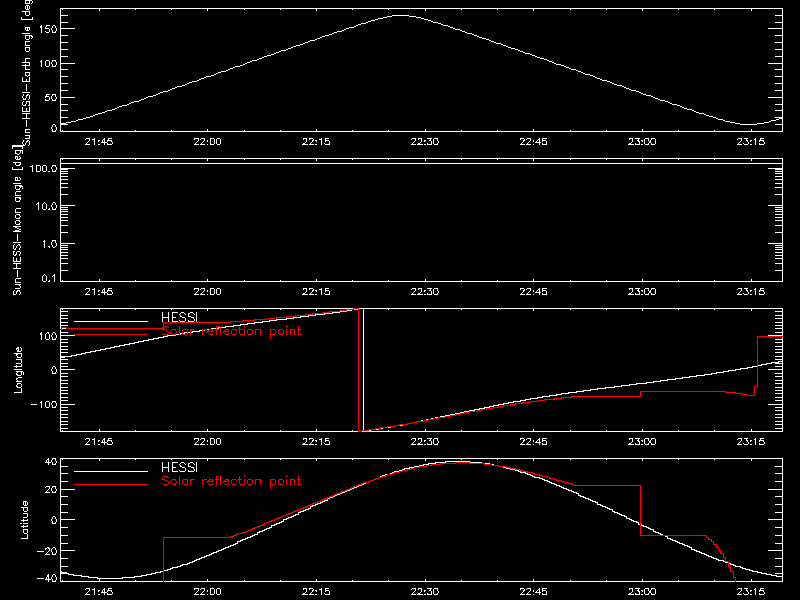Select Solar reflection point legend in Latitude plot
Viewport: 800px width, 600px height.
(x=231, y=481)
